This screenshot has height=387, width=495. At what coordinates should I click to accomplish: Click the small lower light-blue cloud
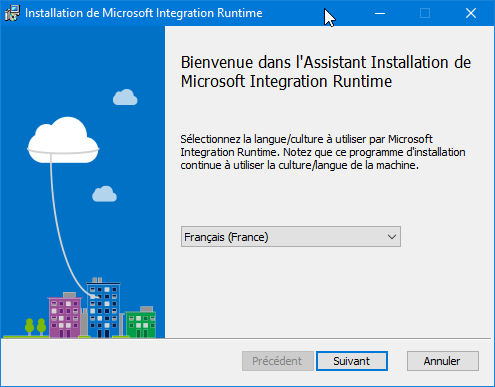click(x=104, y=194)
